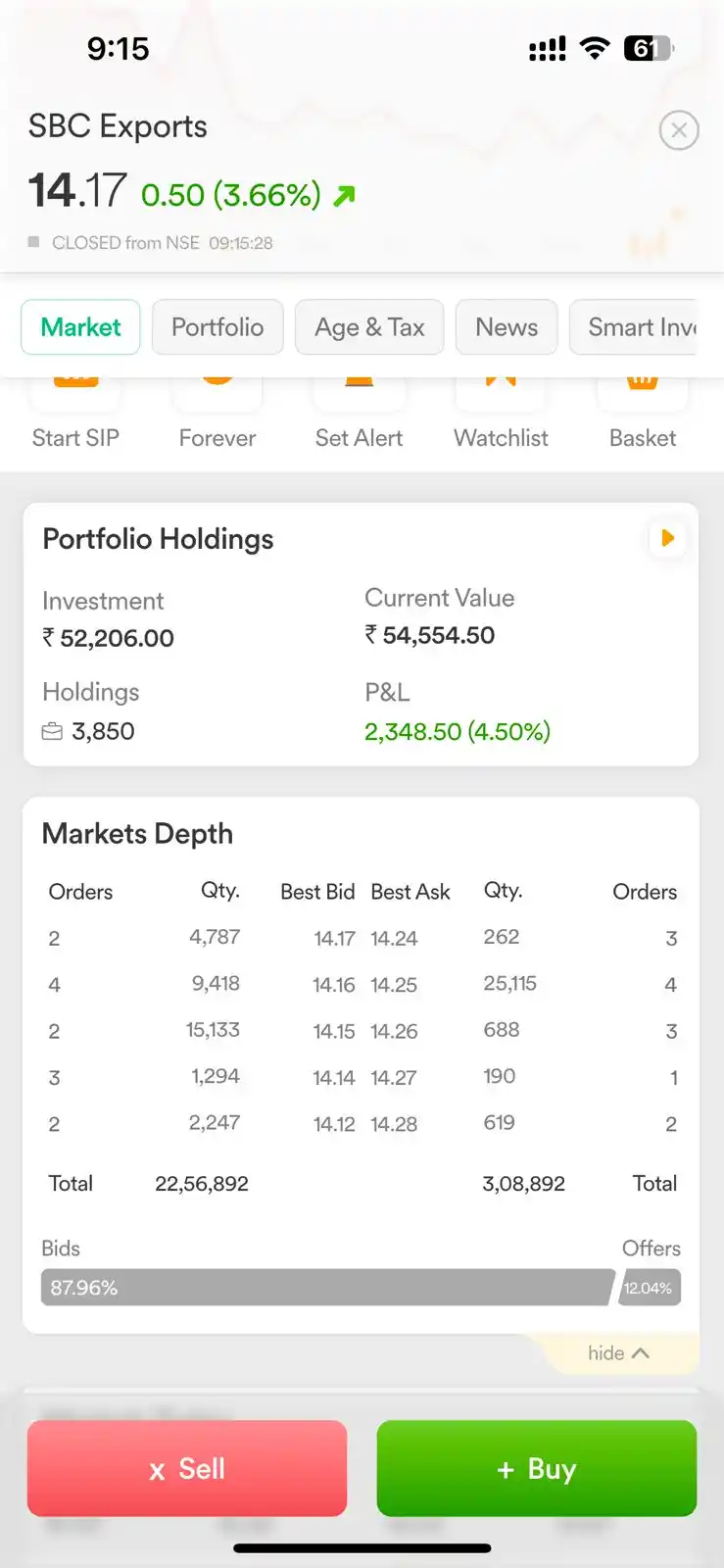724x1568 pixels.
Task: Tap the green price-up arrow icon
Action: coord(344,196)
